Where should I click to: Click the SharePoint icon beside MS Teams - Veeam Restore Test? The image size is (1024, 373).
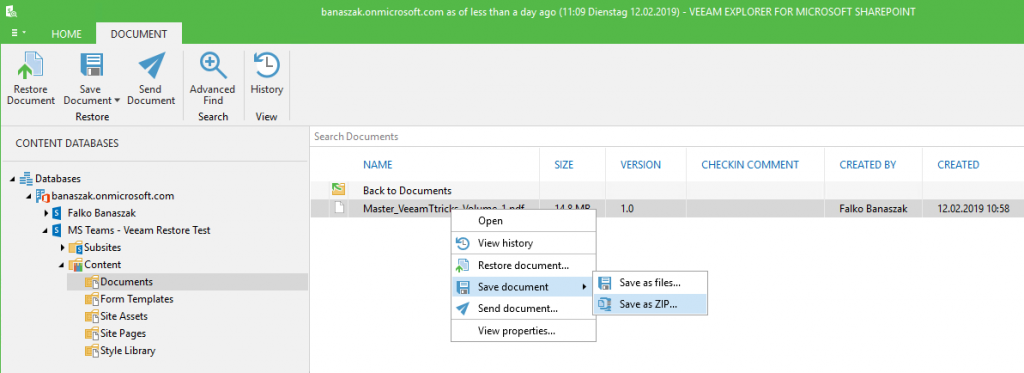pyautogui.click(x=57, y=231)
